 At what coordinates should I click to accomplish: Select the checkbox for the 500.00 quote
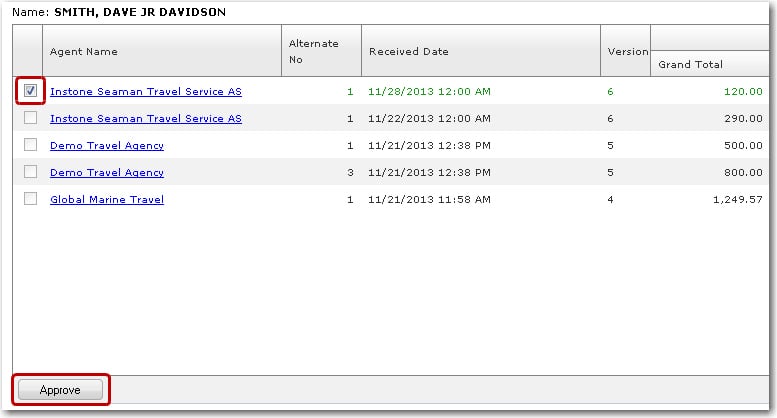[x=31, y=145]
